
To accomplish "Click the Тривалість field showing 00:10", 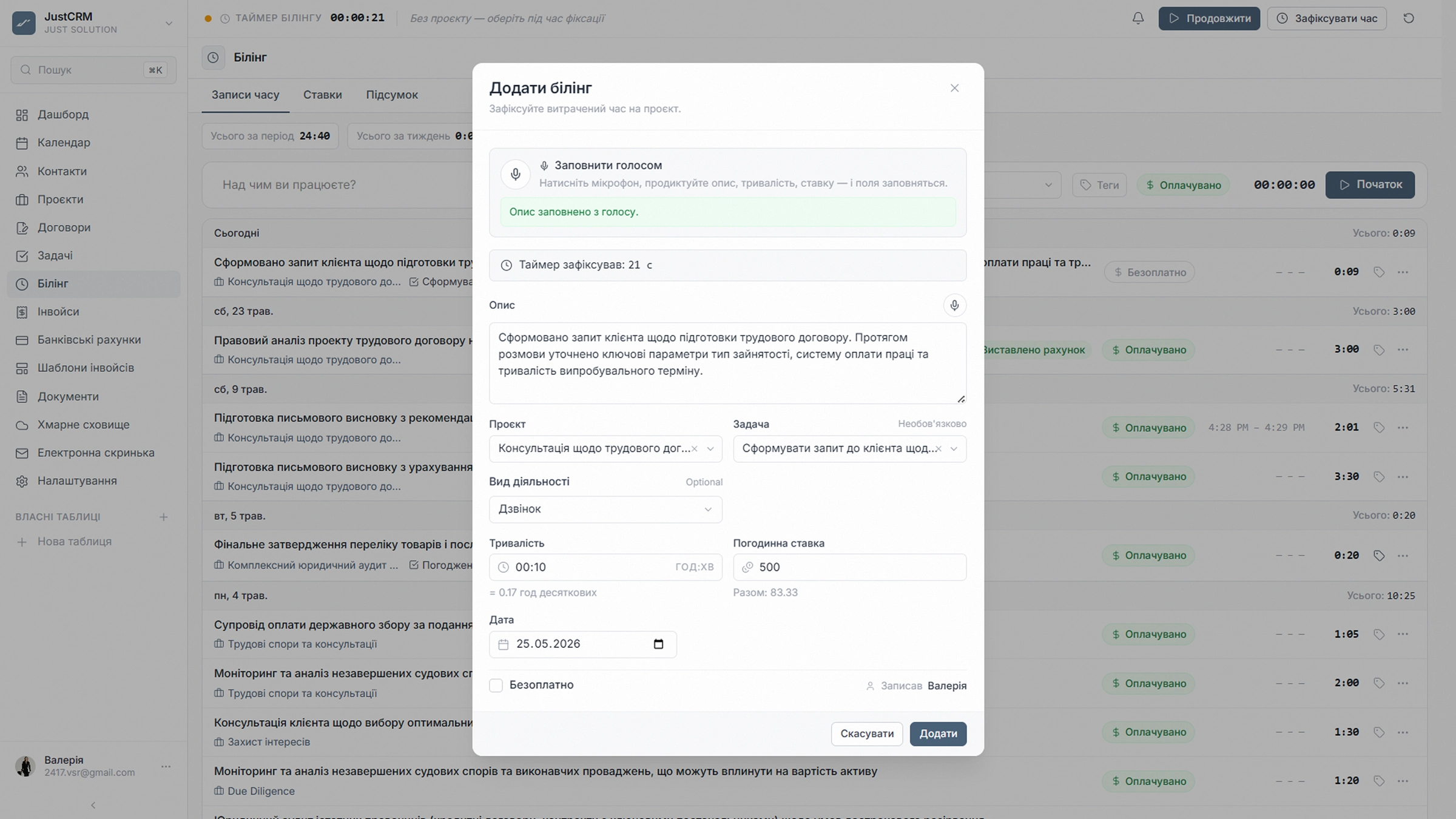I will click(x=605, y=567).
